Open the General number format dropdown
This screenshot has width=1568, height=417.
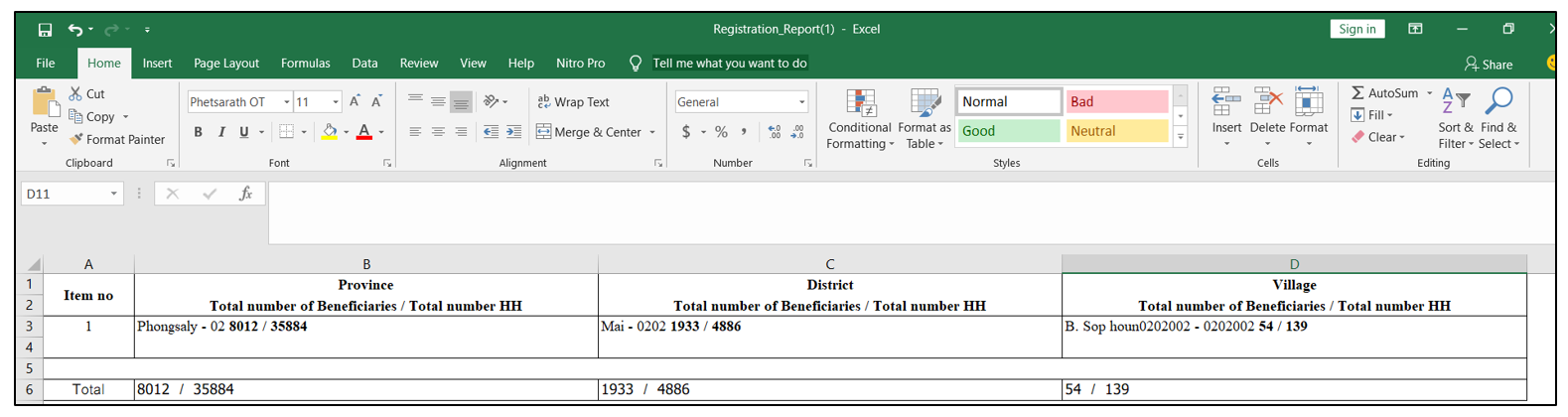801,102
